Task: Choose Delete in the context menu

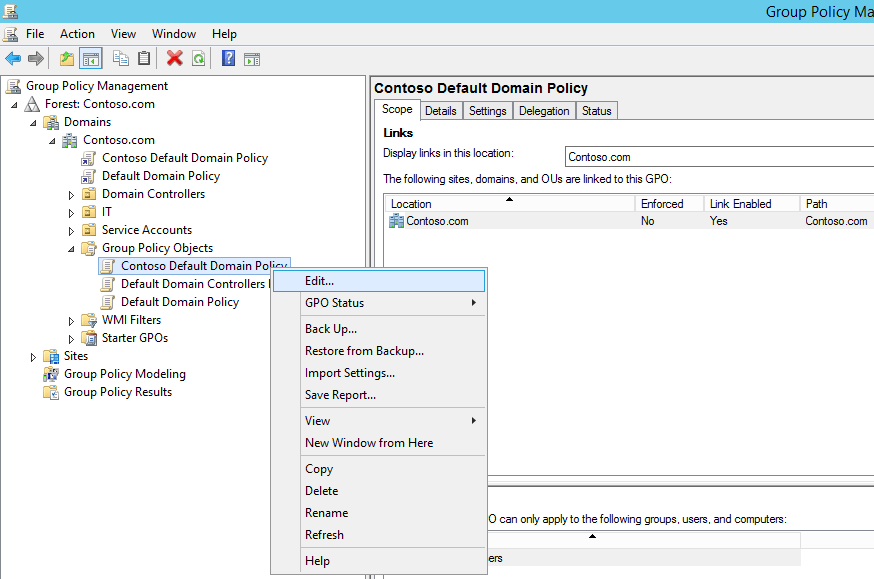Action: point(379,491)
